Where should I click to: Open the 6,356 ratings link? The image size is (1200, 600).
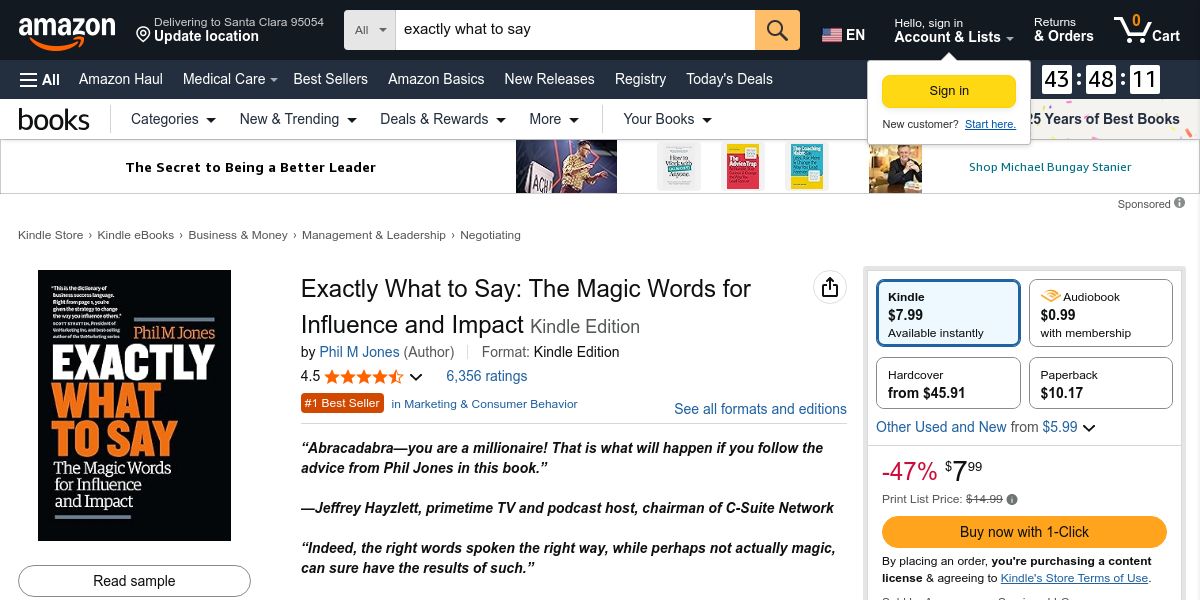coord(486,376)
